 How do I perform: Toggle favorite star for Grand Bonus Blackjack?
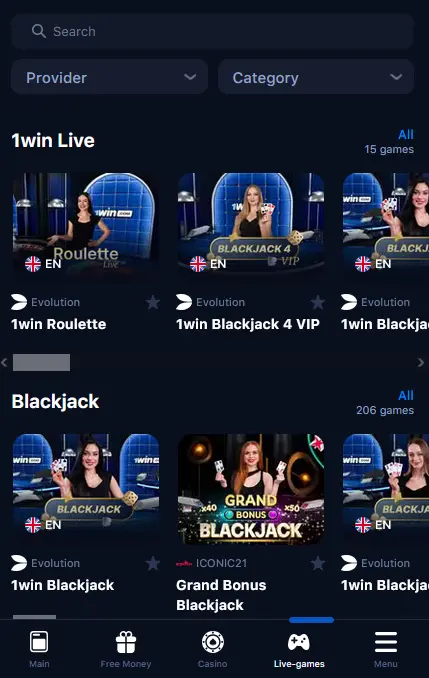pos(317,563)
